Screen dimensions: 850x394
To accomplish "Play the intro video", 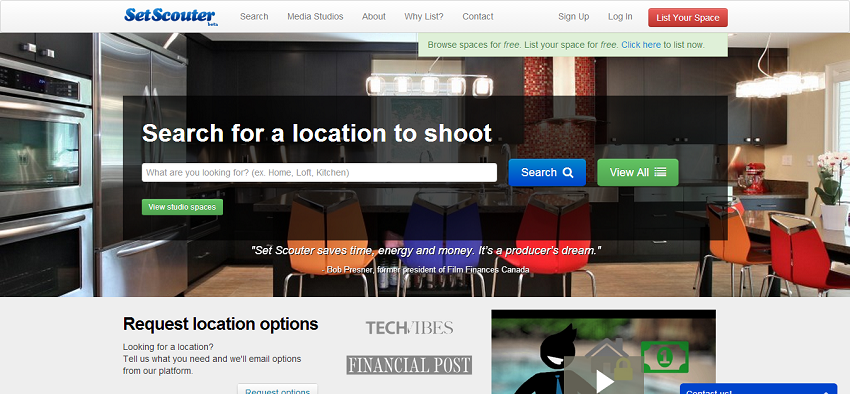I will pyautogui.click(x=604, y=381).
